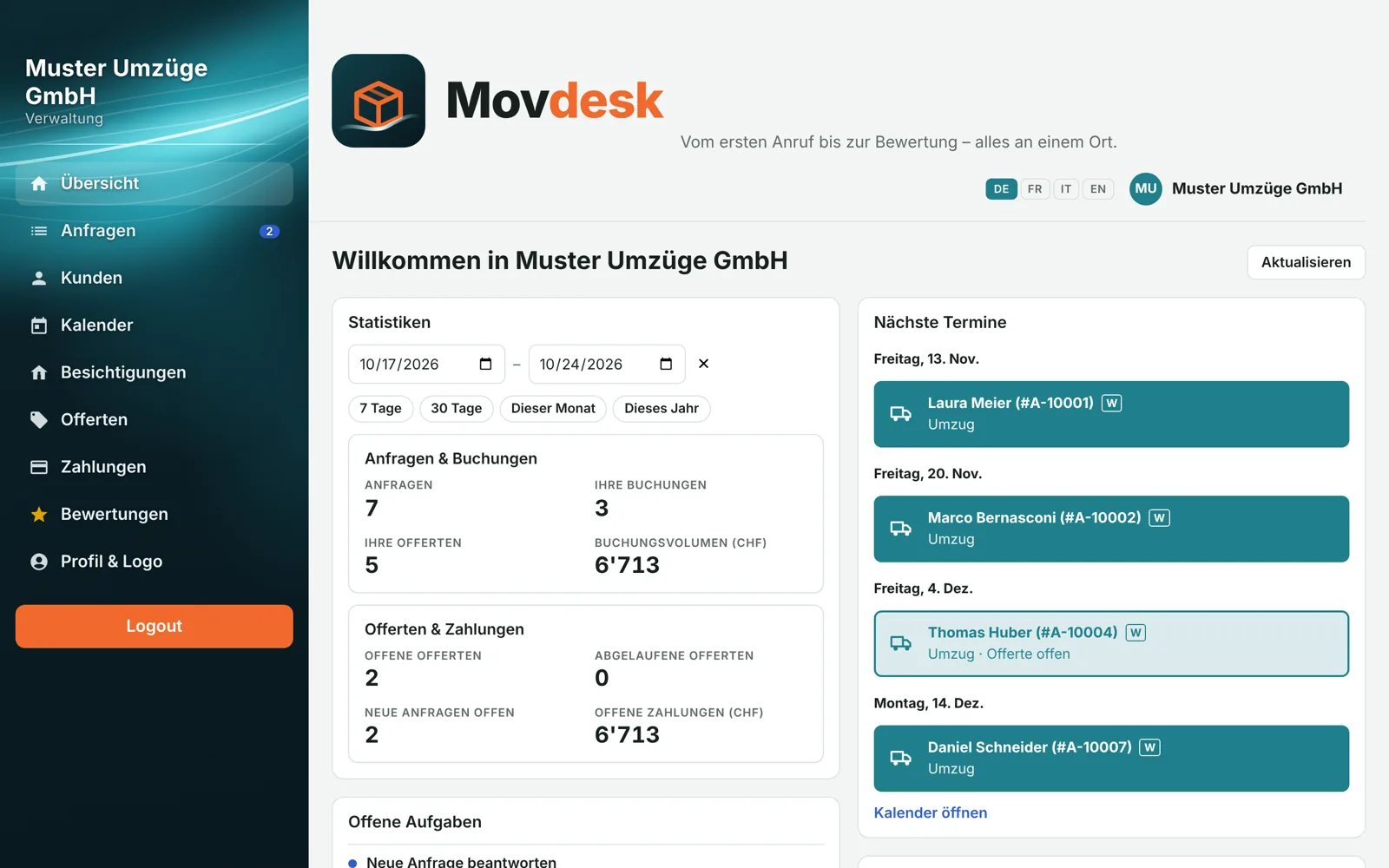Open the end date calendar picker icon
The width and height of the screenshot is (1389, 868).
pos(666,364)
